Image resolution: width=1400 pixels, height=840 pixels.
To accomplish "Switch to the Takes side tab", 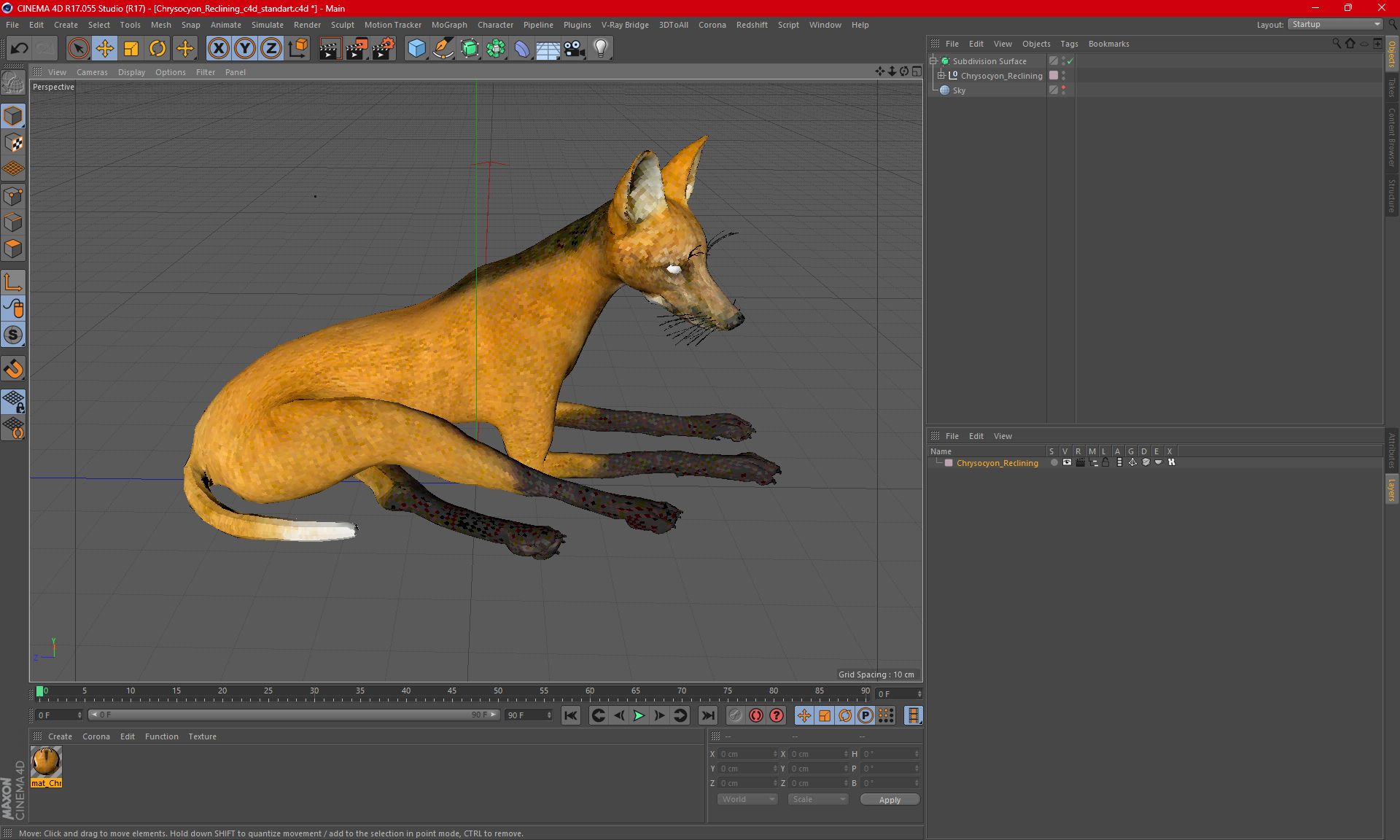I will click(1392, 88).
